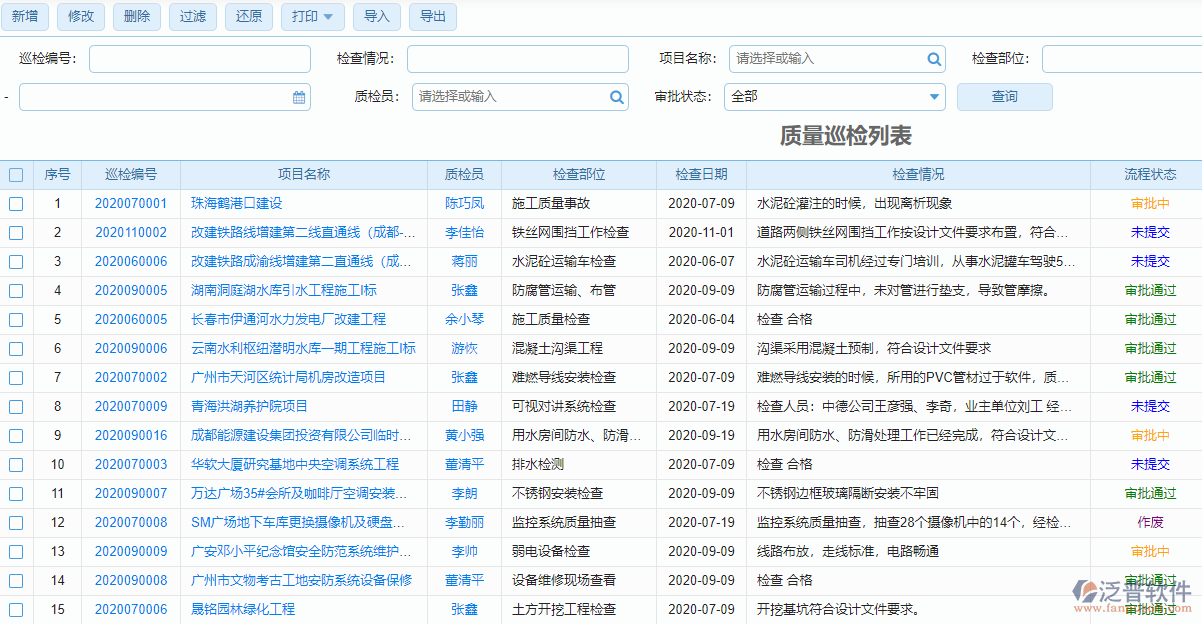Click the 导入 import tool
Image resolution: width=1202 pixels, height=624 pixels.
point(376,17)
